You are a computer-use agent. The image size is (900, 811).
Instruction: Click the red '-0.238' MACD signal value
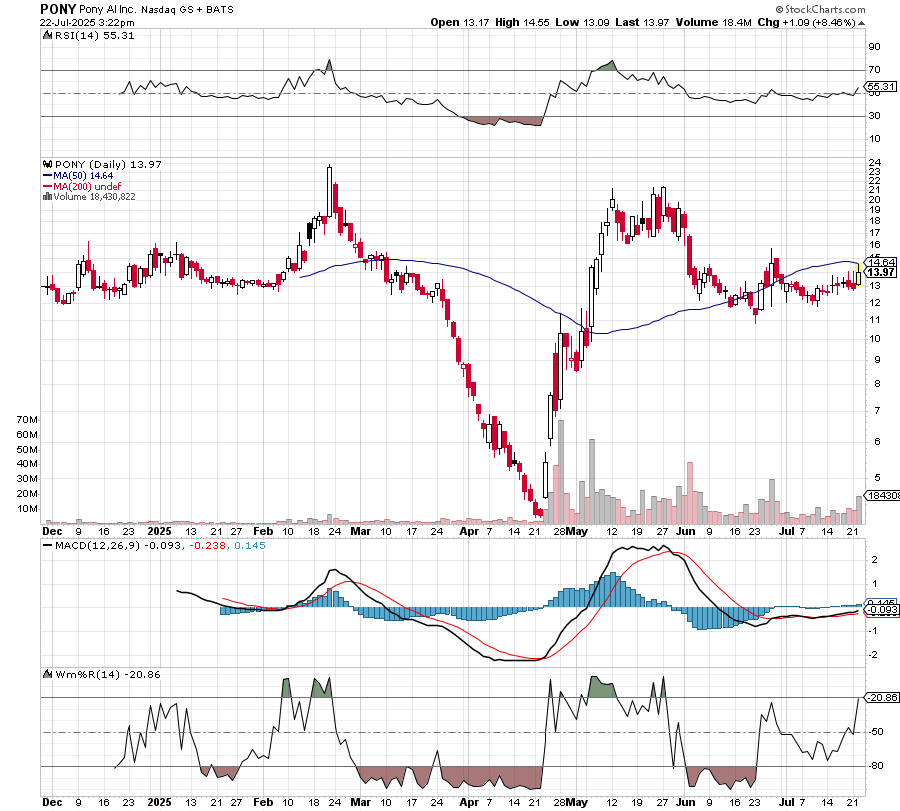pyautogui.click(x=208, y=546)
